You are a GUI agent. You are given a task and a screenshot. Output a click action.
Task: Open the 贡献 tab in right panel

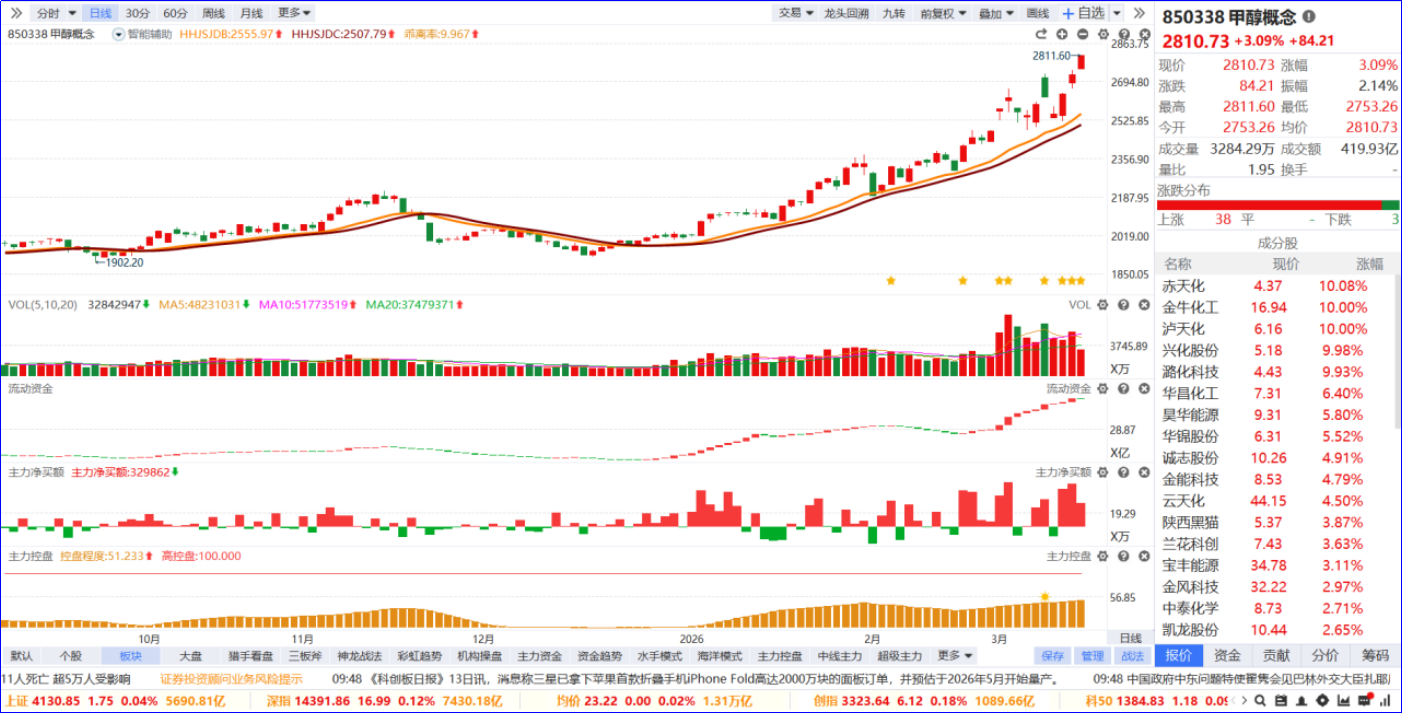coord(1276,655)
